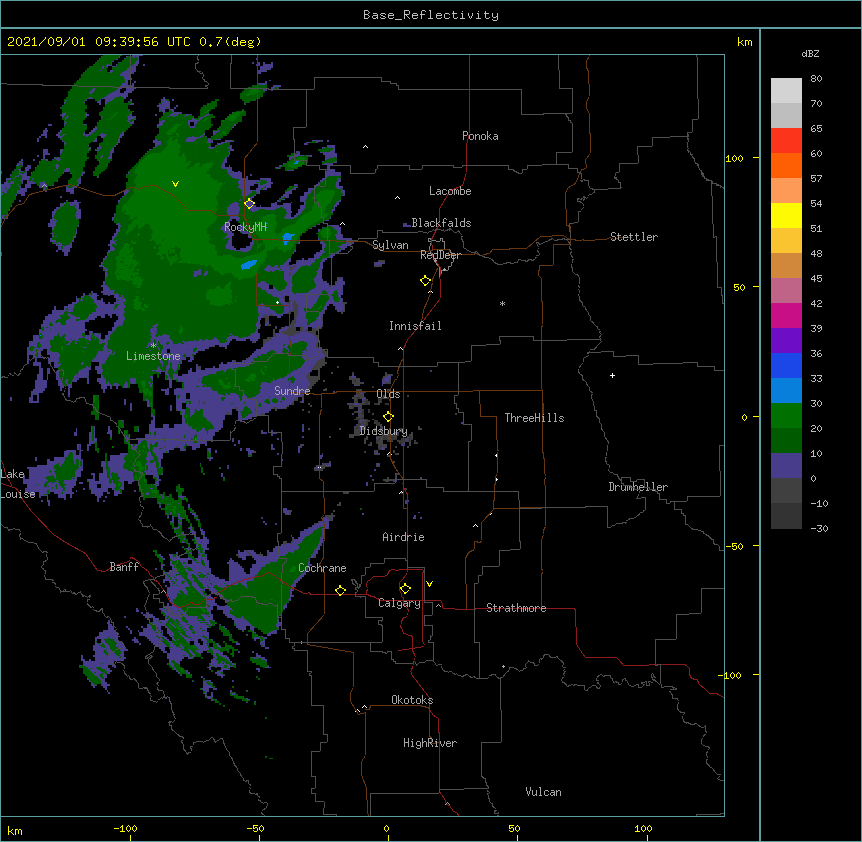Click the Olds town label

tap(388, 394)
